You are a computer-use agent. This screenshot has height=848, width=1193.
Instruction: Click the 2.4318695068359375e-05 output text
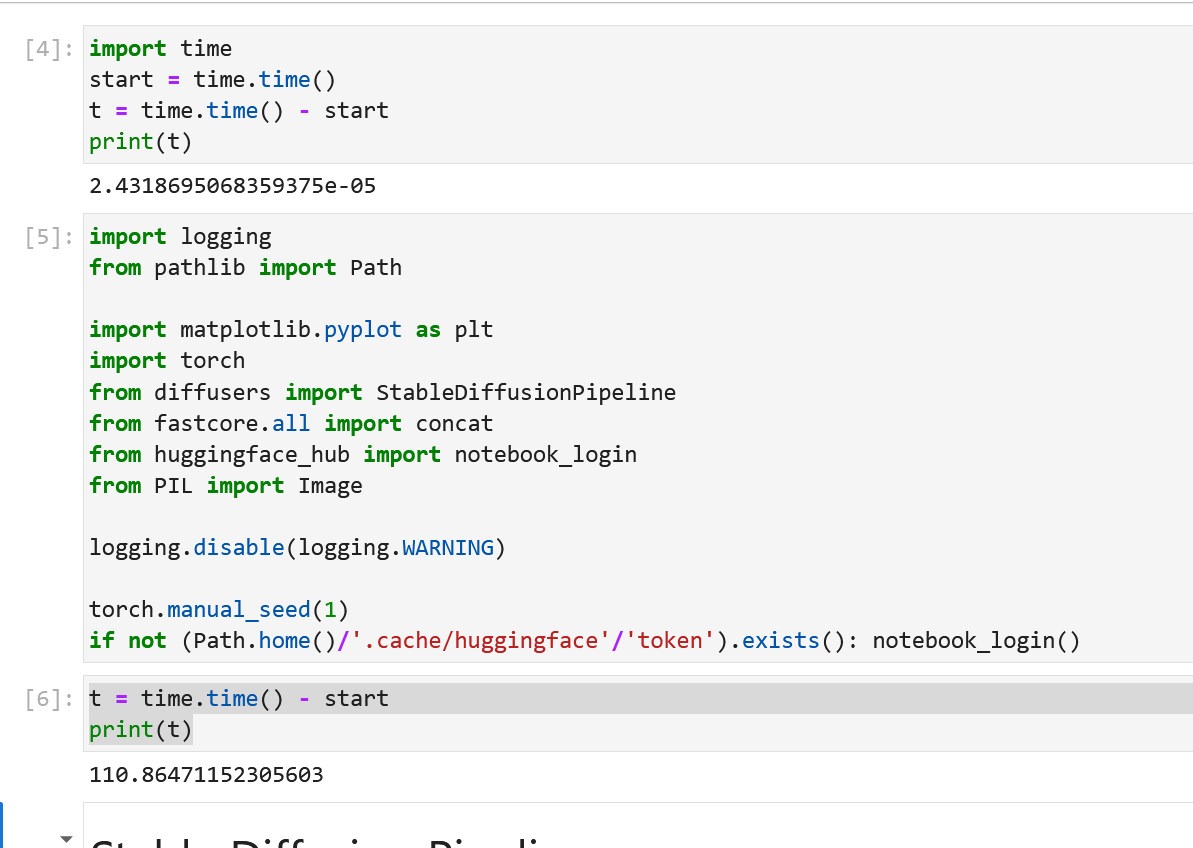tap(232, 186)
